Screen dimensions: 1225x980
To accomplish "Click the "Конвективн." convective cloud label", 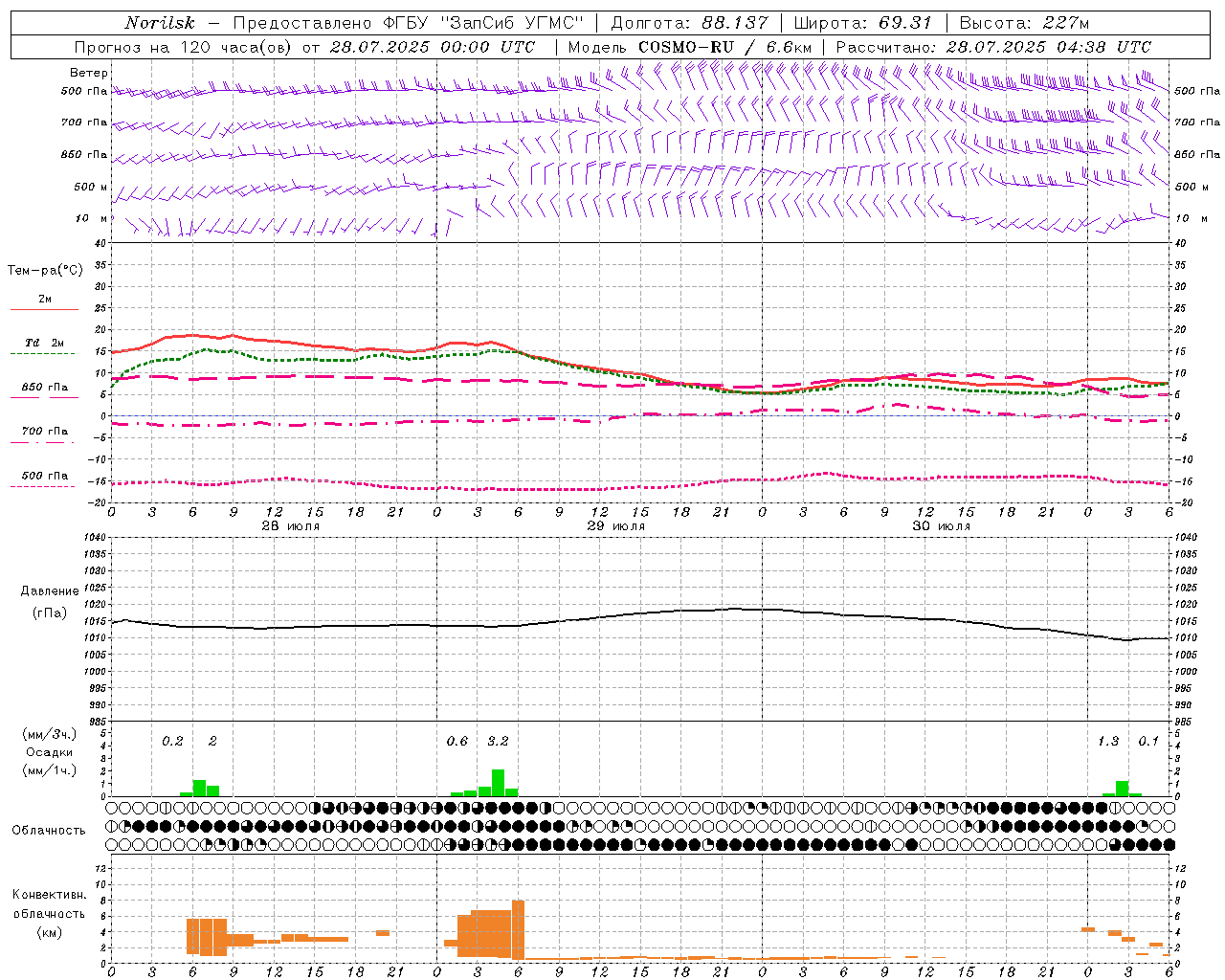I will click(x=50, y=895).
